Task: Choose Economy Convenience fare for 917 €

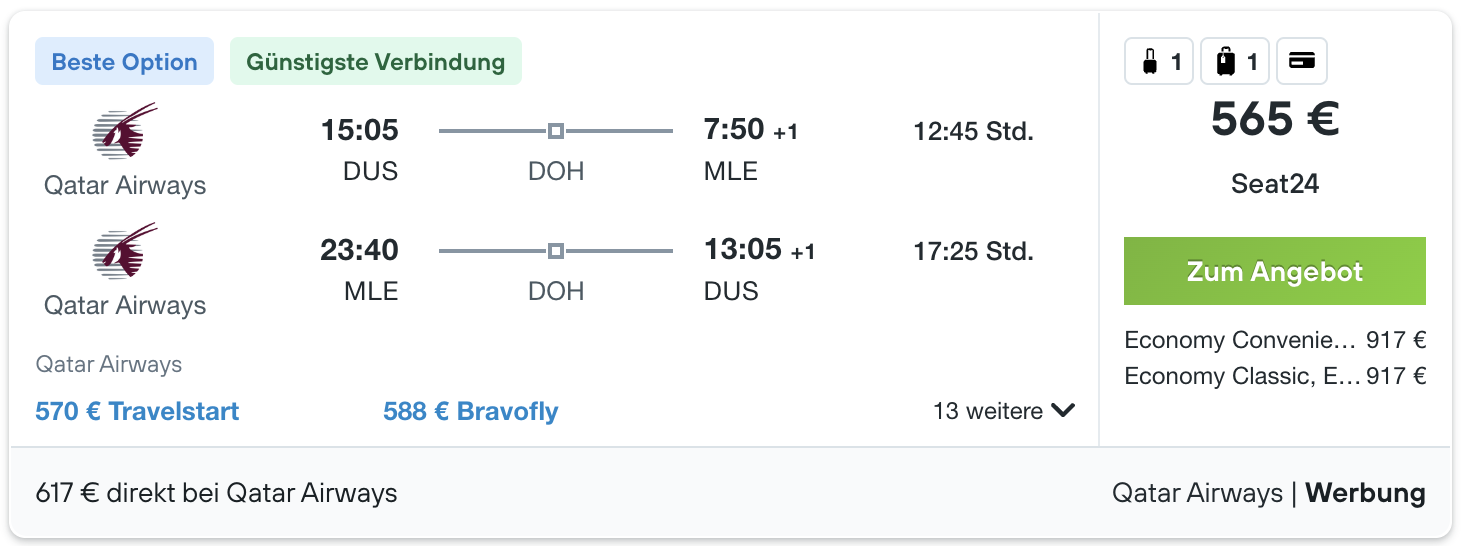Action: click(x=1275, y=340)
